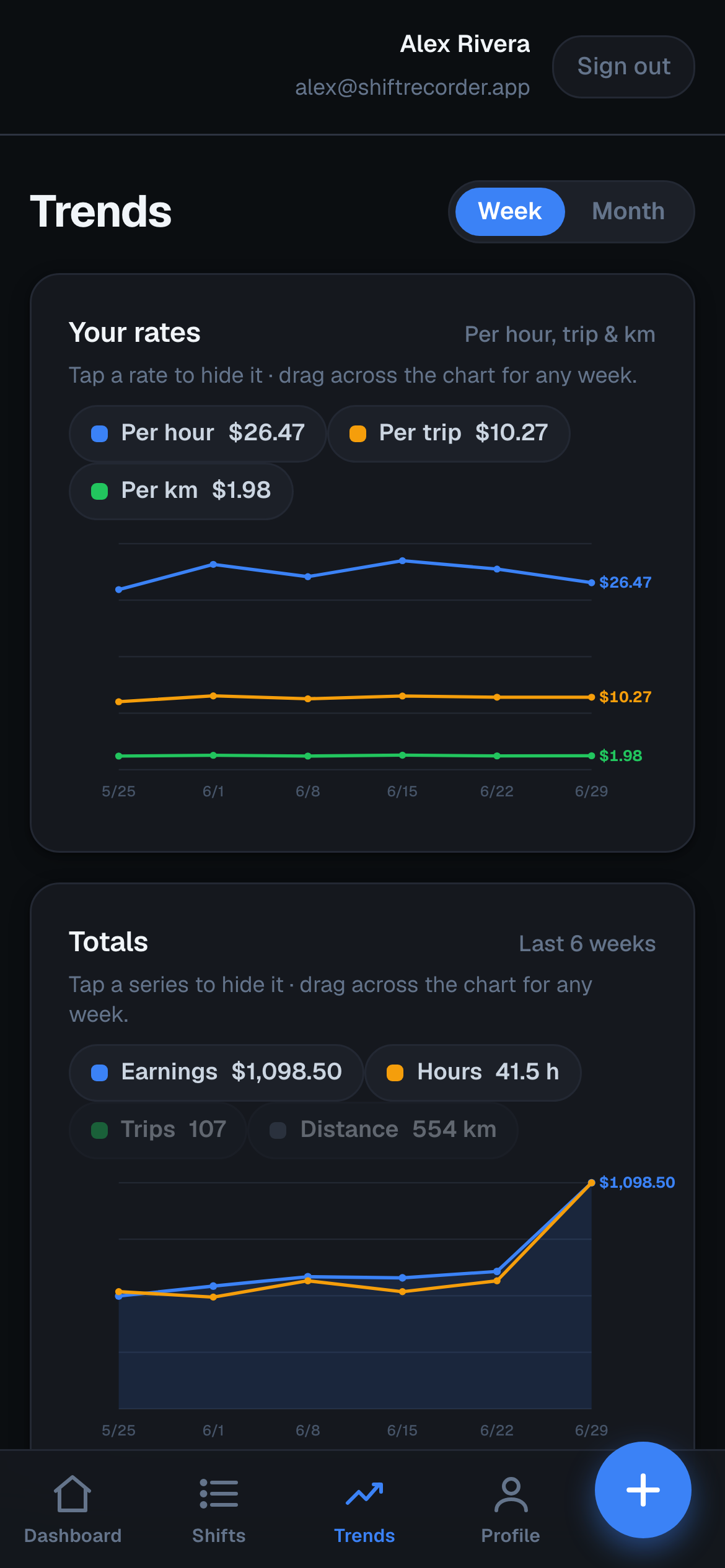Open the Profile tab label
Viewport: 725px width, 1568px height.
click(x=511, y=1535)
